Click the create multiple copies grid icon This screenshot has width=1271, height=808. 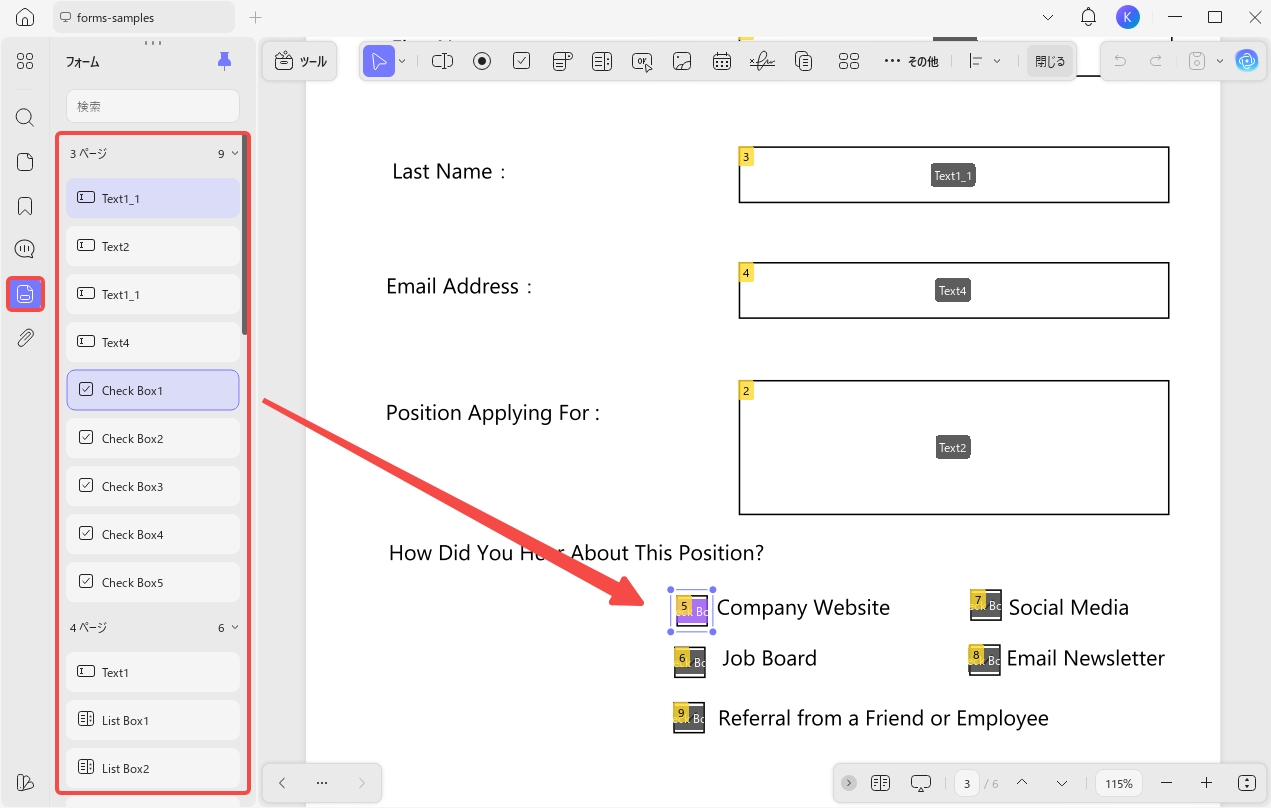[x=849, y=61]
